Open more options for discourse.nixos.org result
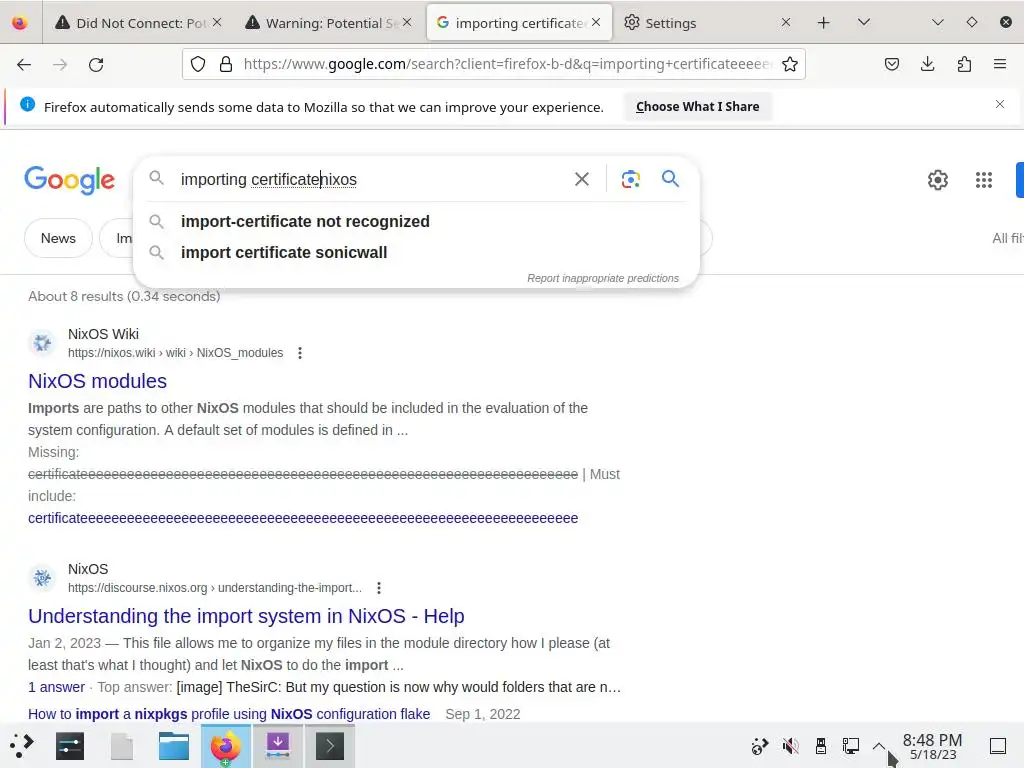The width and height of the screenshot is (1024, 768). 379,588
